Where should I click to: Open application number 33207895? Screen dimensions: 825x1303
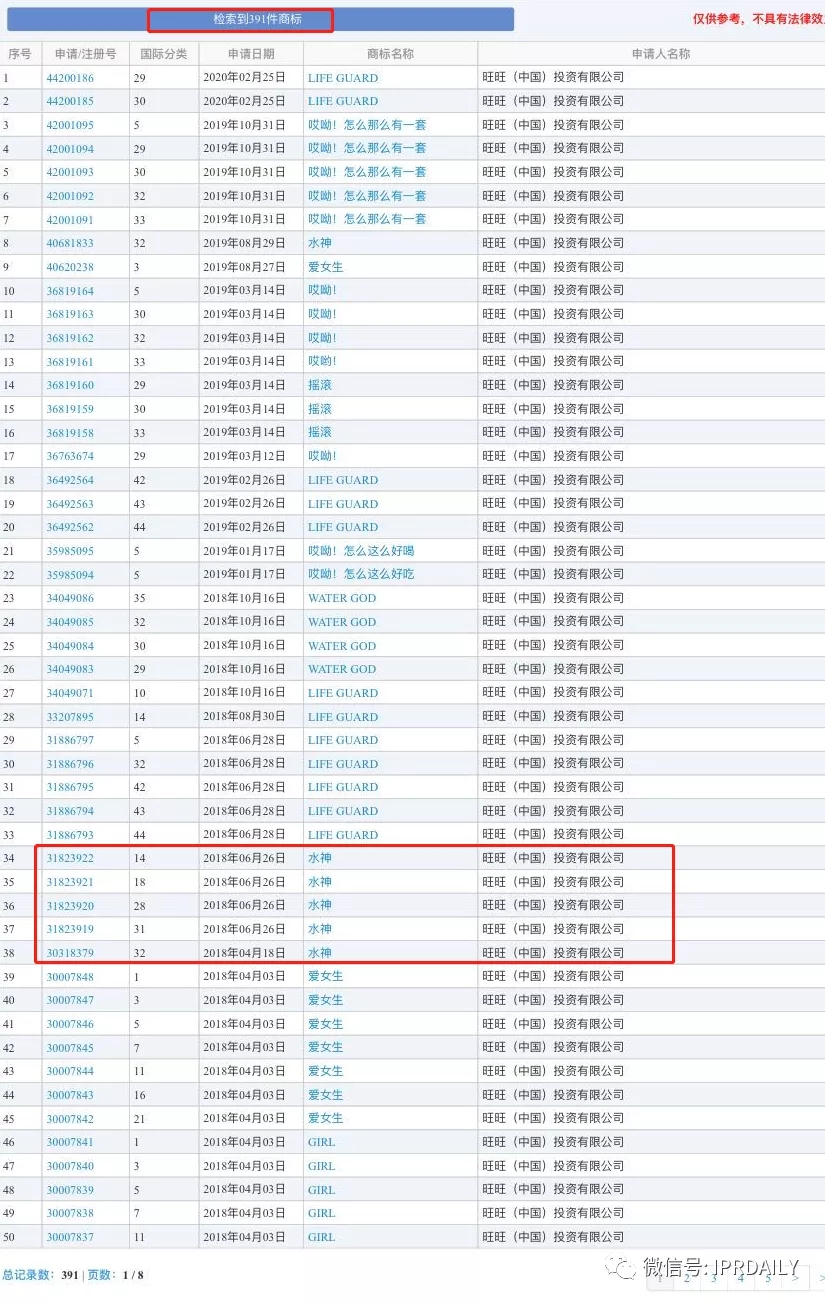(x=70, y=717)
